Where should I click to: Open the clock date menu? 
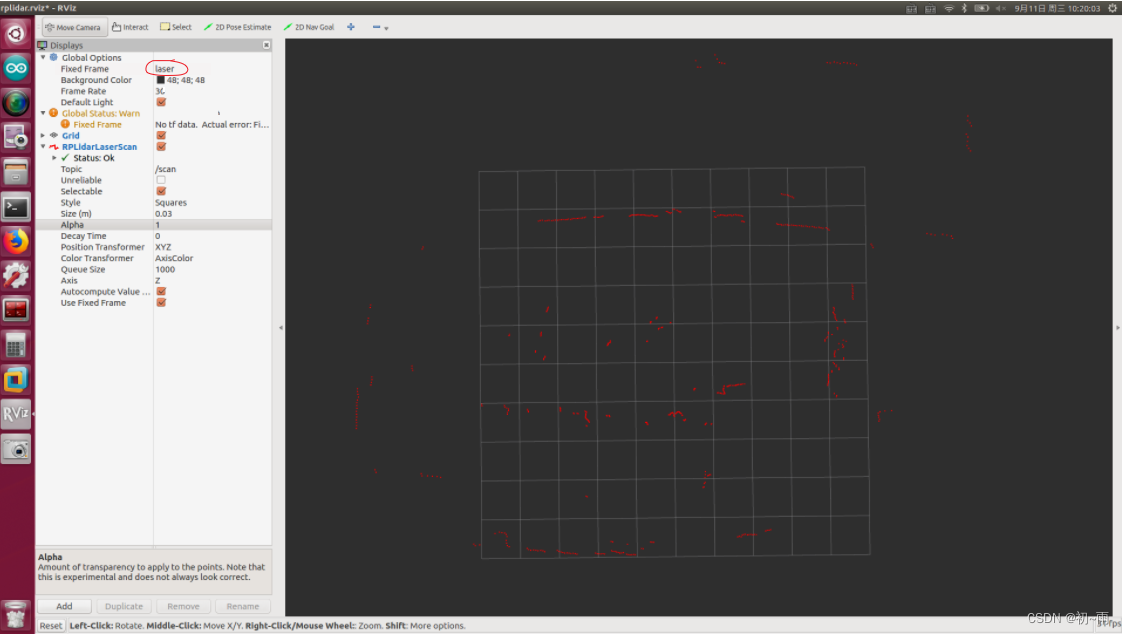pos(1057,8)
